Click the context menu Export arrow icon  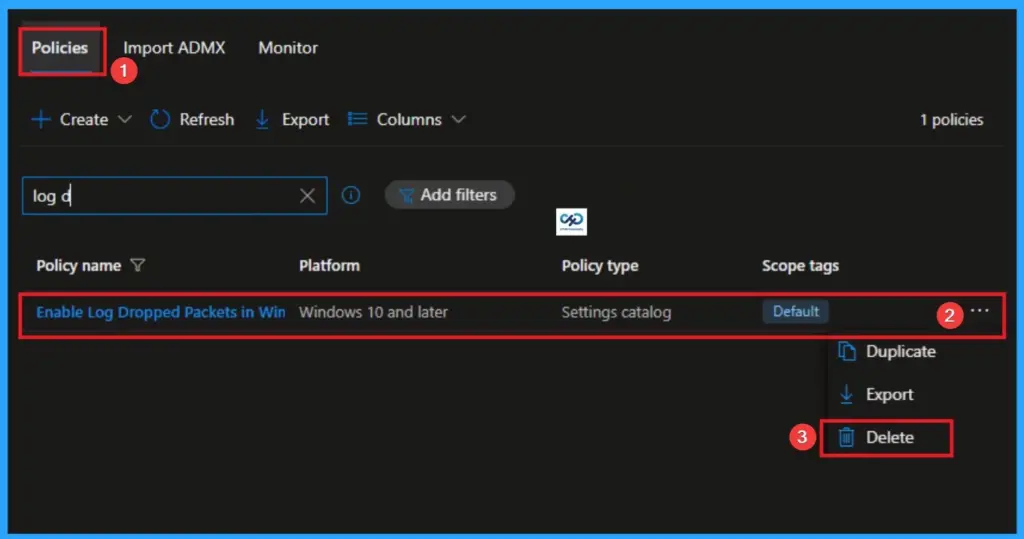[846, 395]
